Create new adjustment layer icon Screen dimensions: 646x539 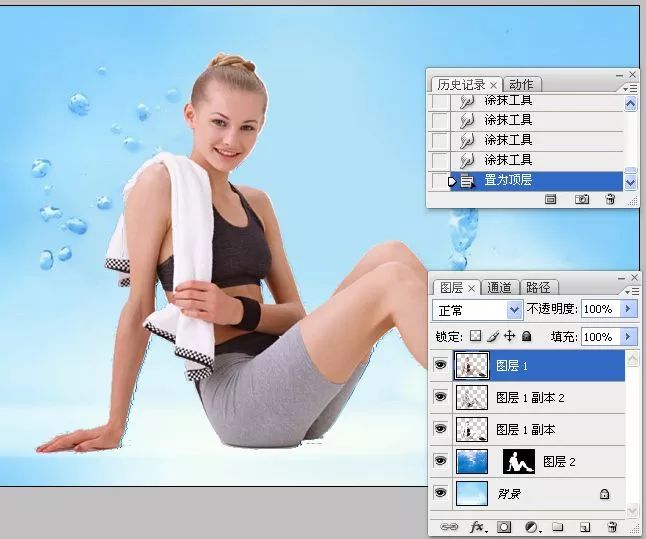[532, 527]
